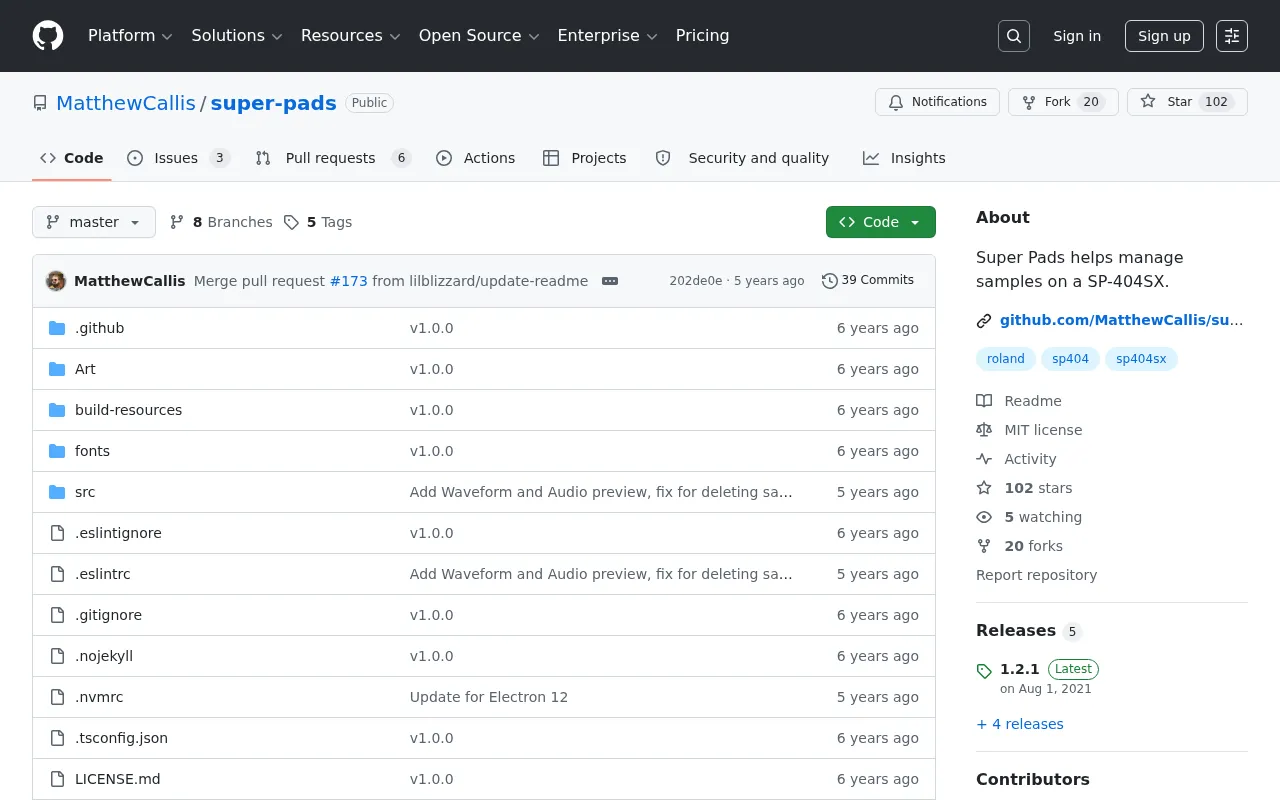Click Report repository link
The height and width of the screenshot is (800, 1280).
1036,575
